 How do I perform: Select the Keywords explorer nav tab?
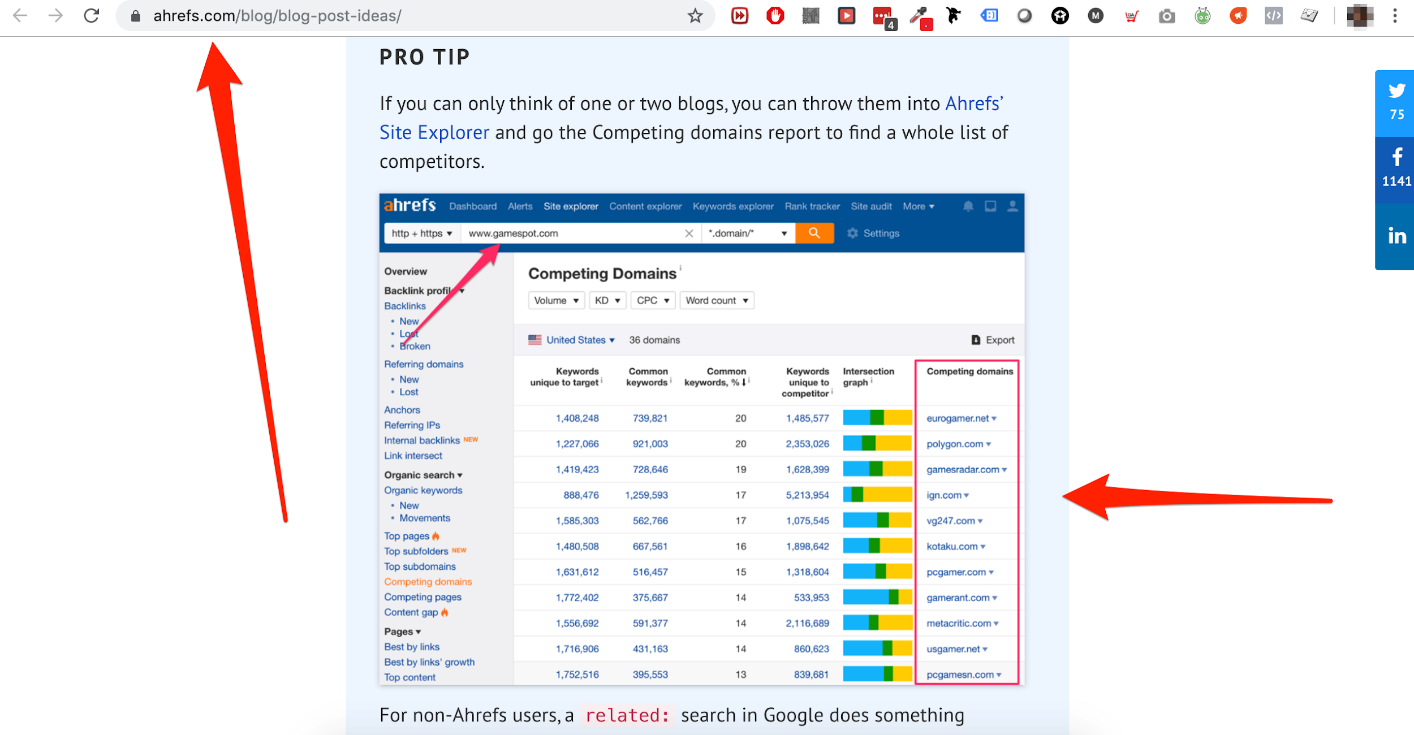coord(733,206)
